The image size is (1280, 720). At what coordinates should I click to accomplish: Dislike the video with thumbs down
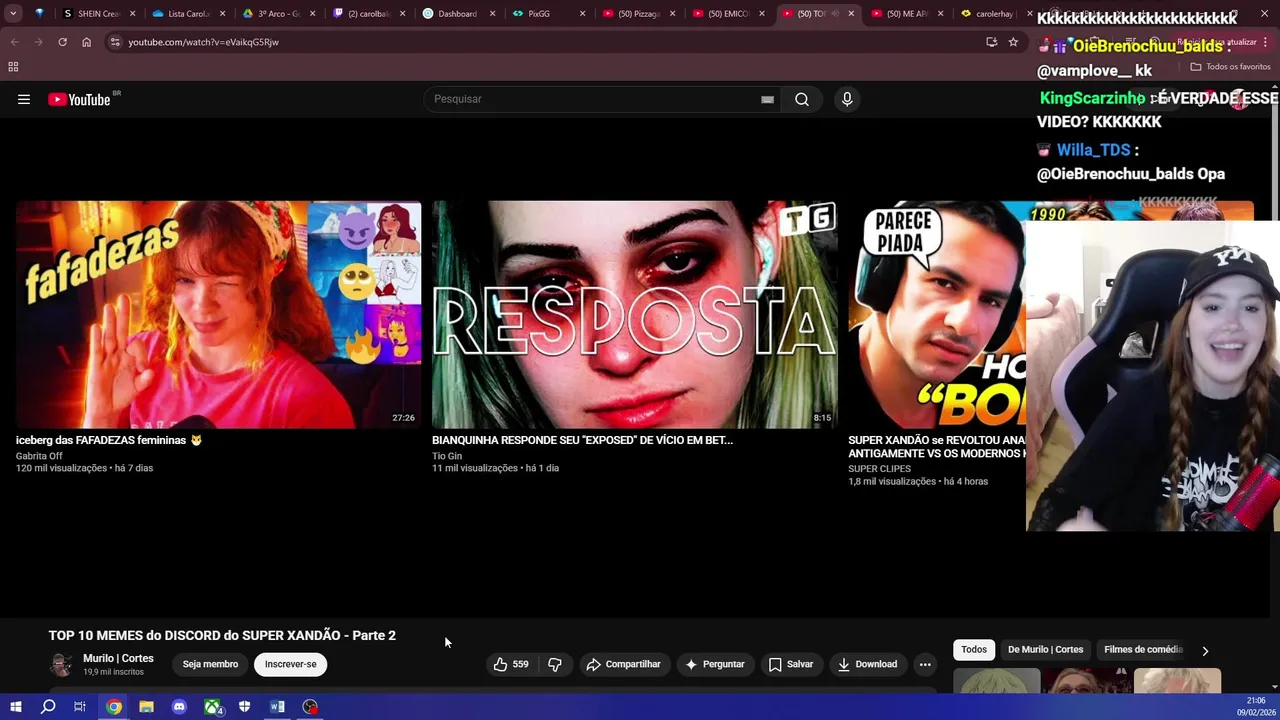(x=555, y=664)
